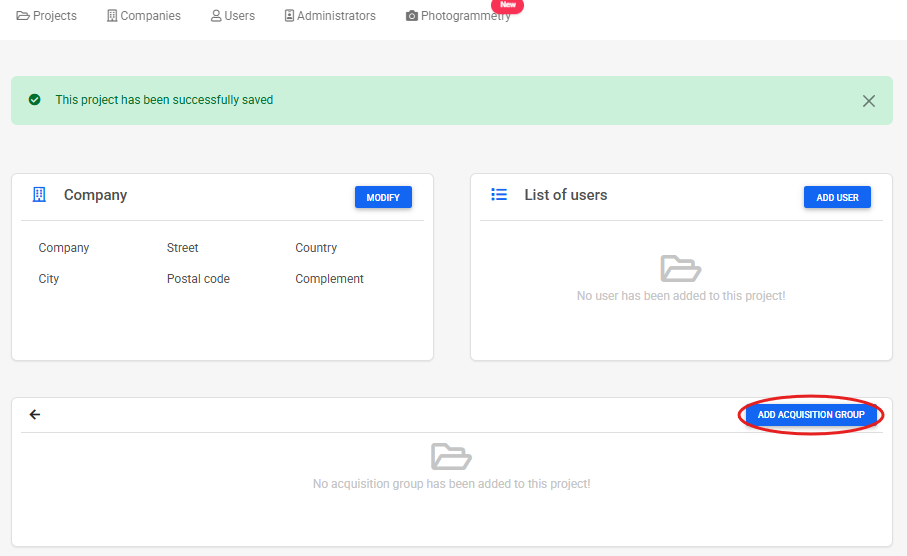Click the red New badge
Image resolution: width=907 pixels, height=556 pixels.
(508, 5)
